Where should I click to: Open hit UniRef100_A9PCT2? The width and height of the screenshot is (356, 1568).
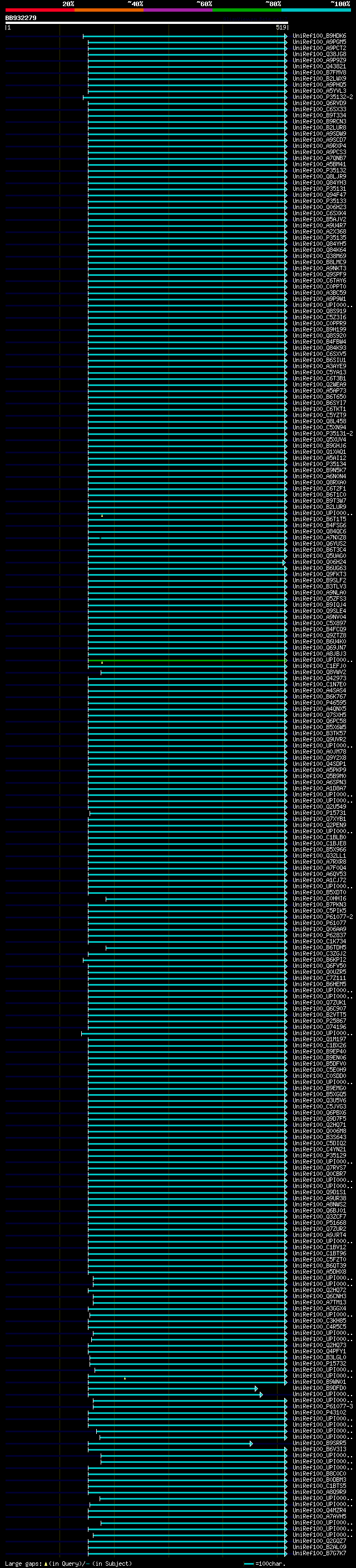tap(319, 48)
